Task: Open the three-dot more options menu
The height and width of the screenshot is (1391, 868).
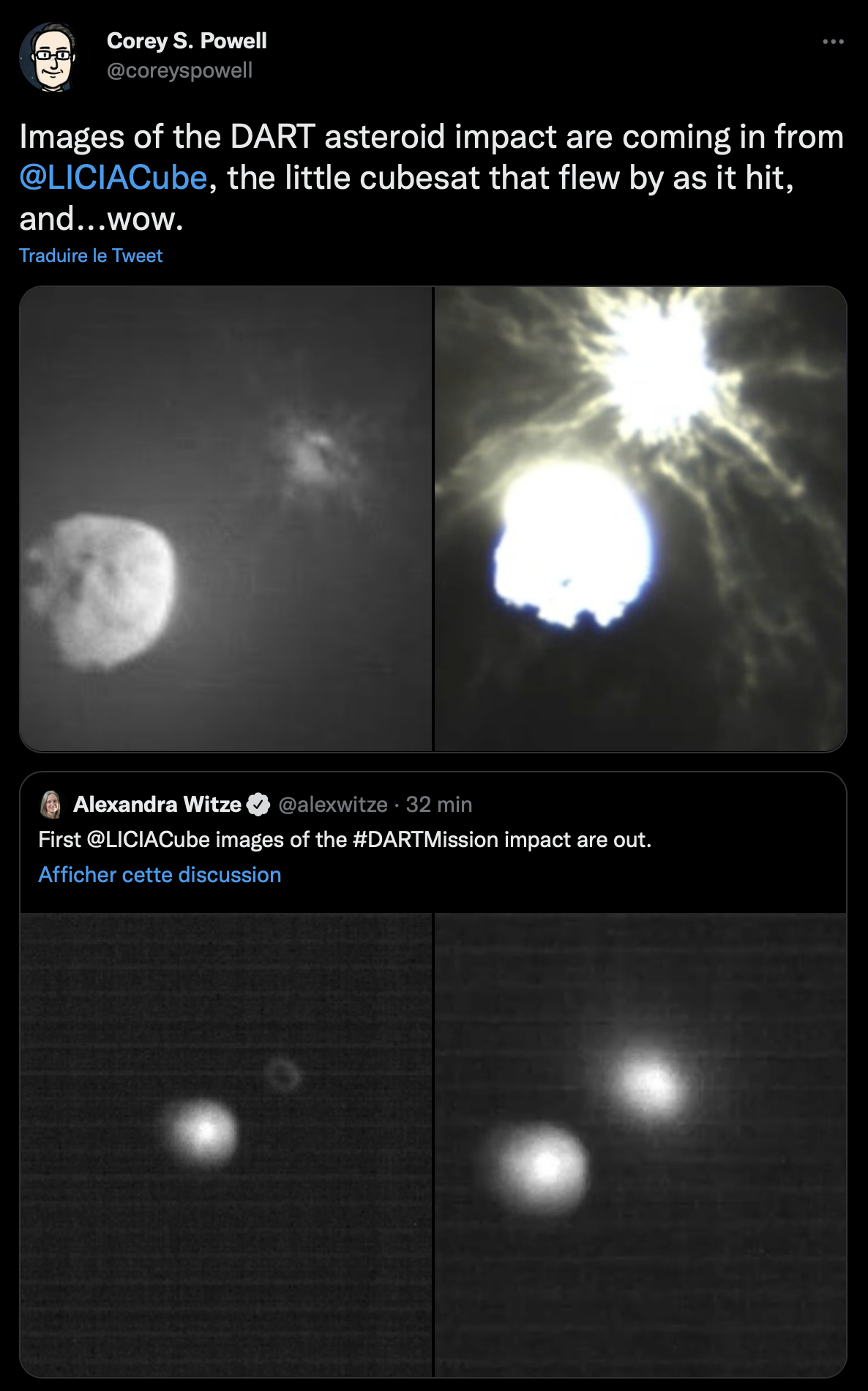Action: pos(833,42)
